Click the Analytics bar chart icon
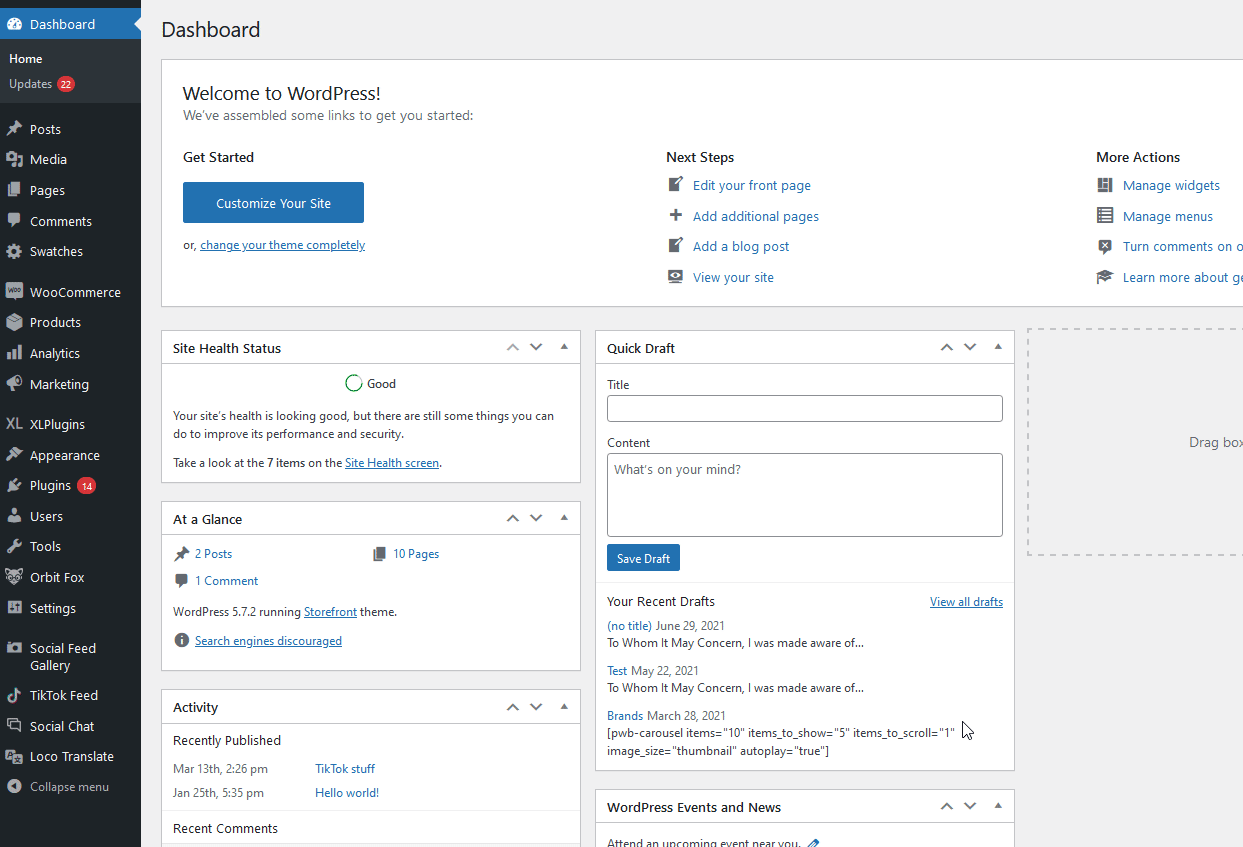Viewport: 1243px width, 847px height. tap(14, 353)
